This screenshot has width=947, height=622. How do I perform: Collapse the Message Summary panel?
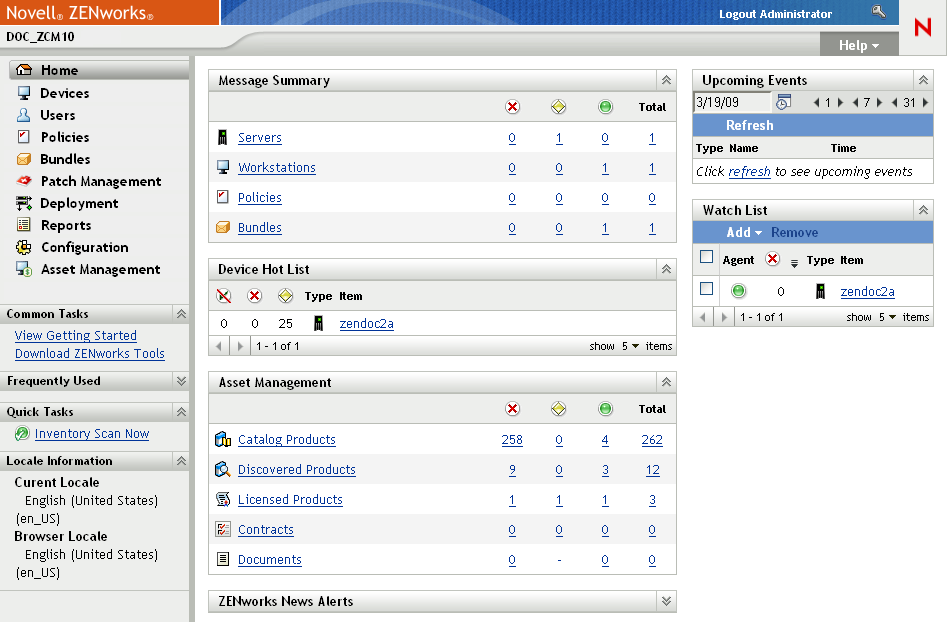tap(666, 80)
